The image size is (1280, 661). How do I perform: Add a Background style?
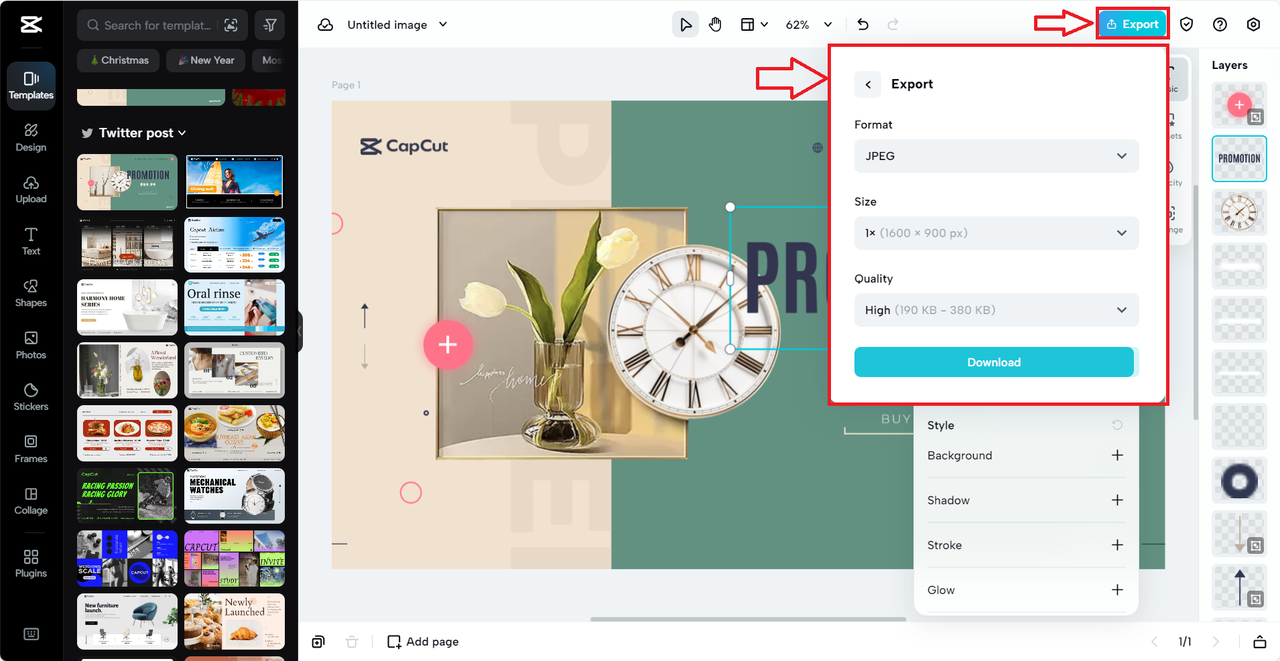click(x=1117, y=455)
